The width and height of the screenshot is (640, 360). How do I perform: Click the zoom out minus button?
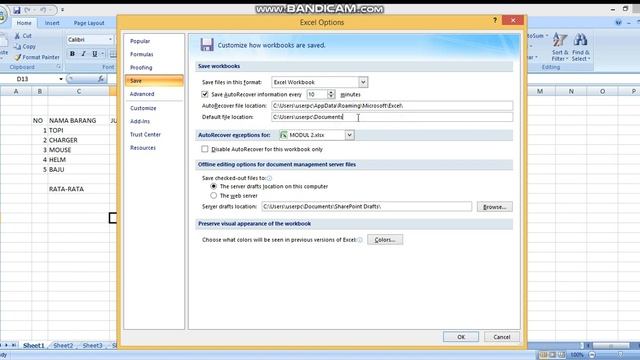click(x=592, y=355)
